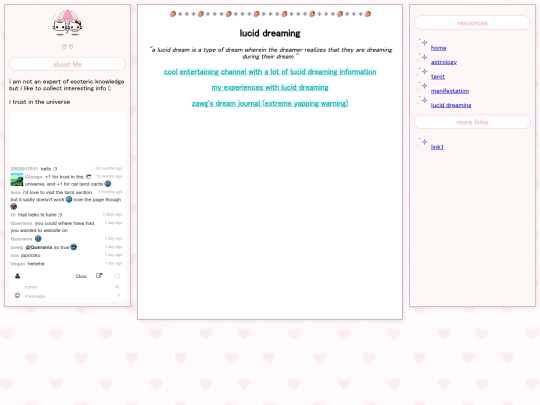Open Cbox in a pop-out window
This screenshot has height=405, width=540.
99,276
